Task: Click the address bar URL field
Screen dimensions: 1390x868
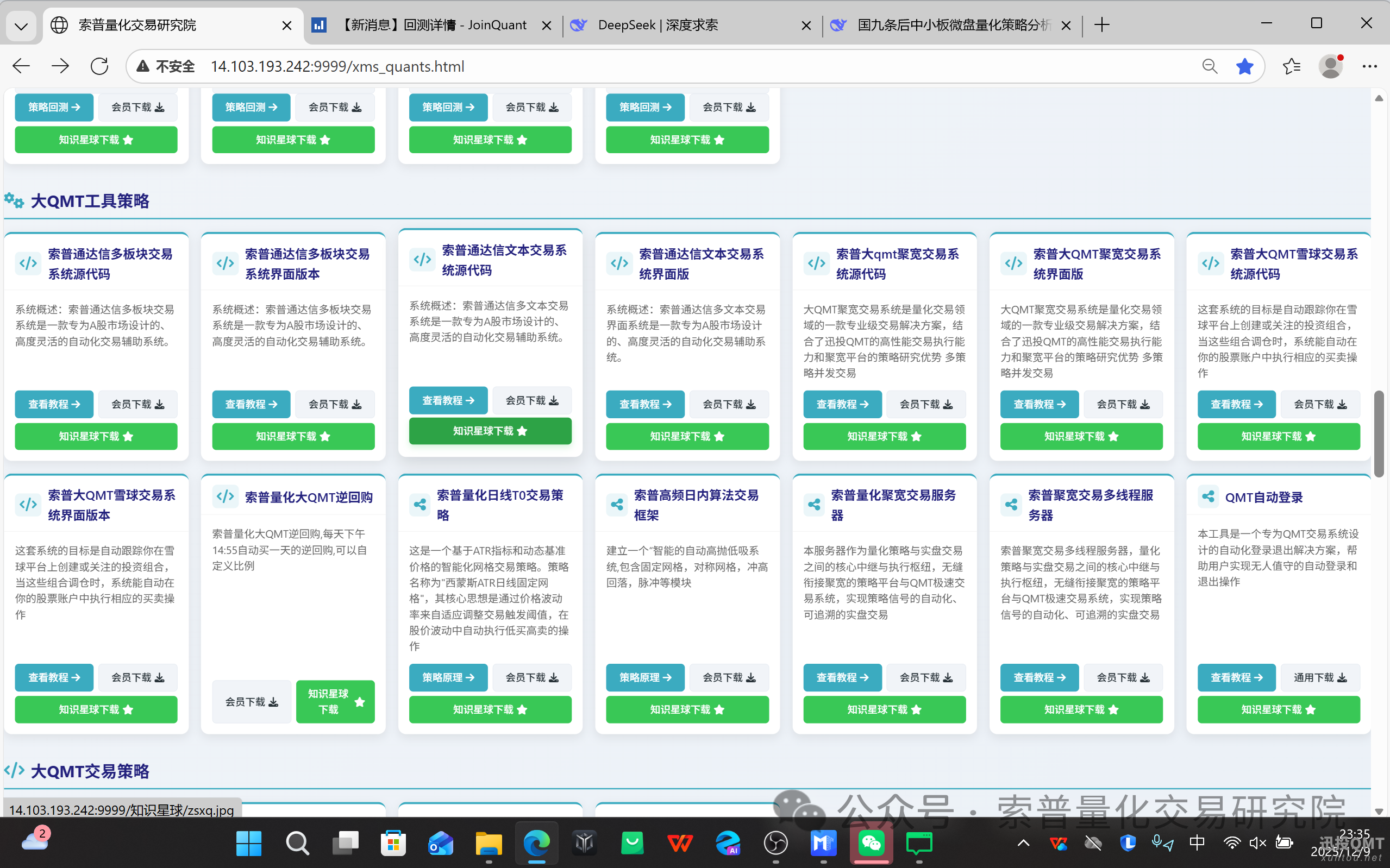Action: 337,66
